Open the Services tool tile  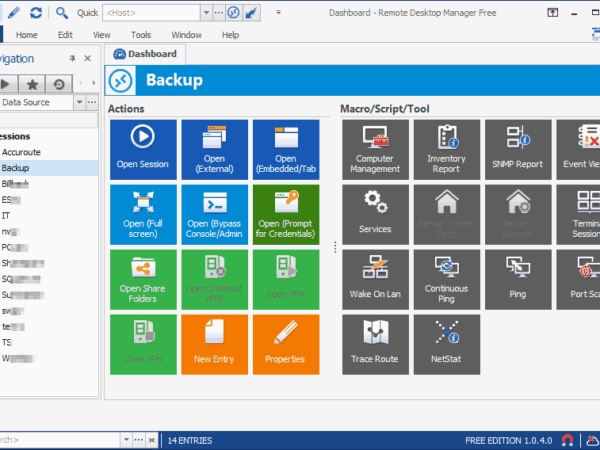click(x=375, y=215)
